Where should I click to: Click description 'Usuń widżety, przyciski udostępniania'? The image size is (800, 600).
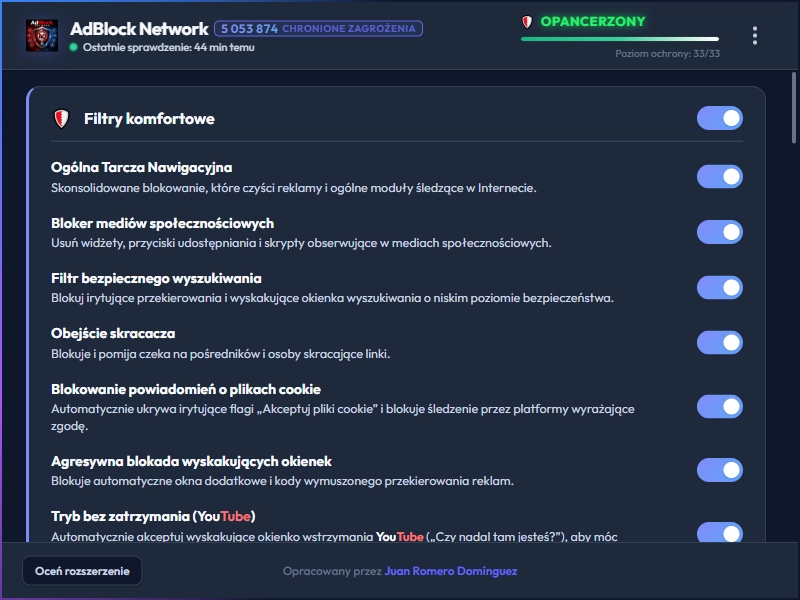(x=301, y=243)
